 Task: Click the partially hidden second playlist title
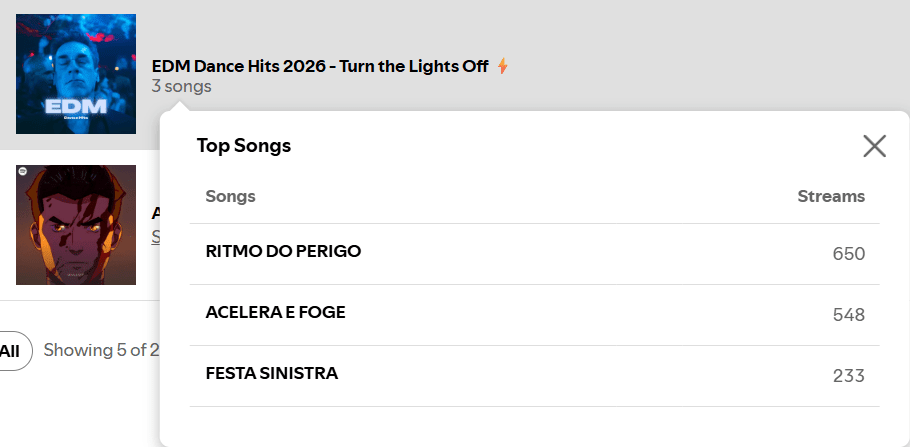pyautogui.click(x=155, y=212)
